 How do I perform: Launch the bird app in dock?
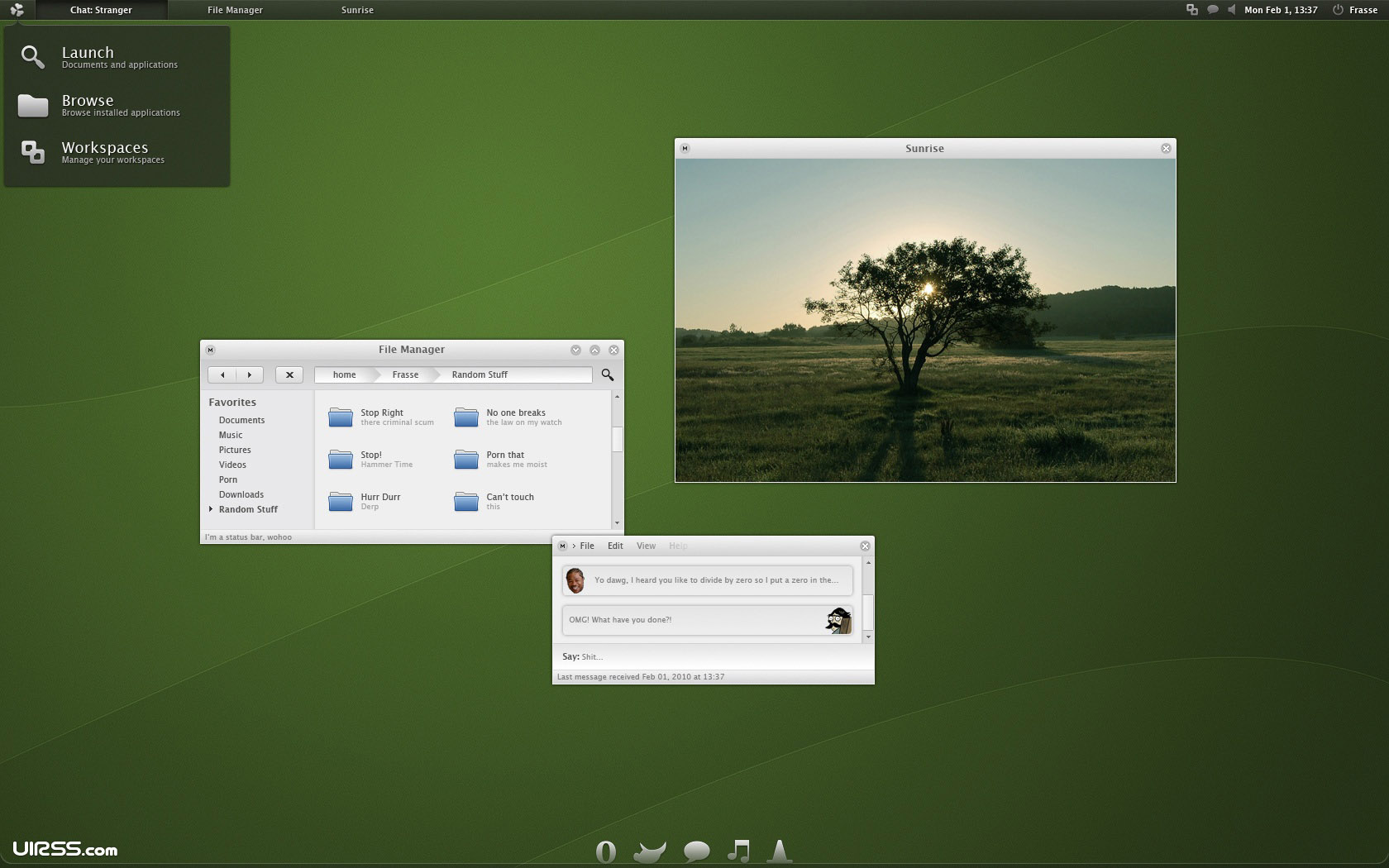tap(650, 851)
